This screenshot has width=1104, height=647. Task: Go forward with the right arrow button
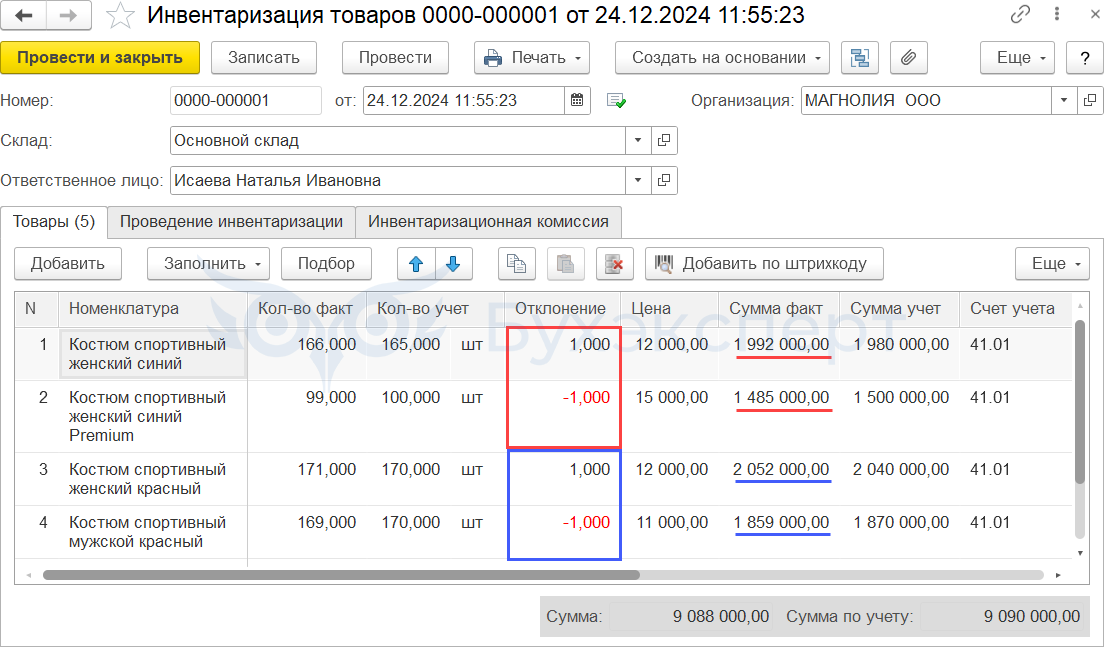[68, 15]
